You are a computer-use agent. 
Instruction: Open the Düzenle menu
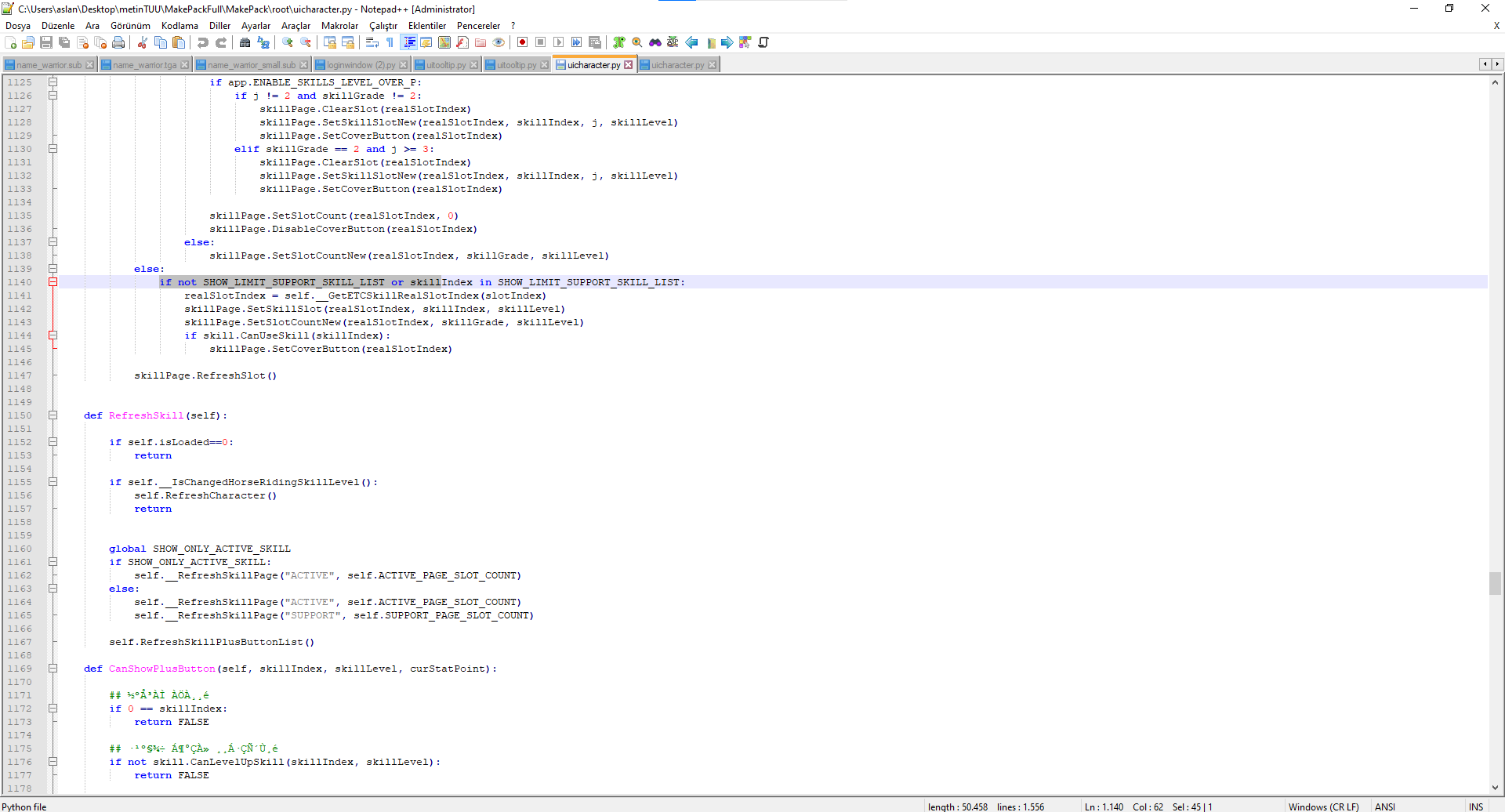58,26
